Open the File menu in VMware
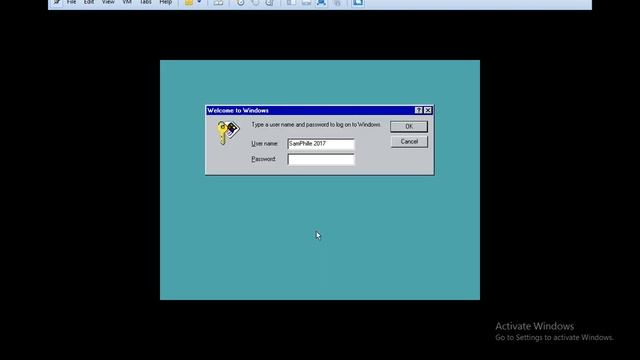The image size is (640, 360). (71, 2)
